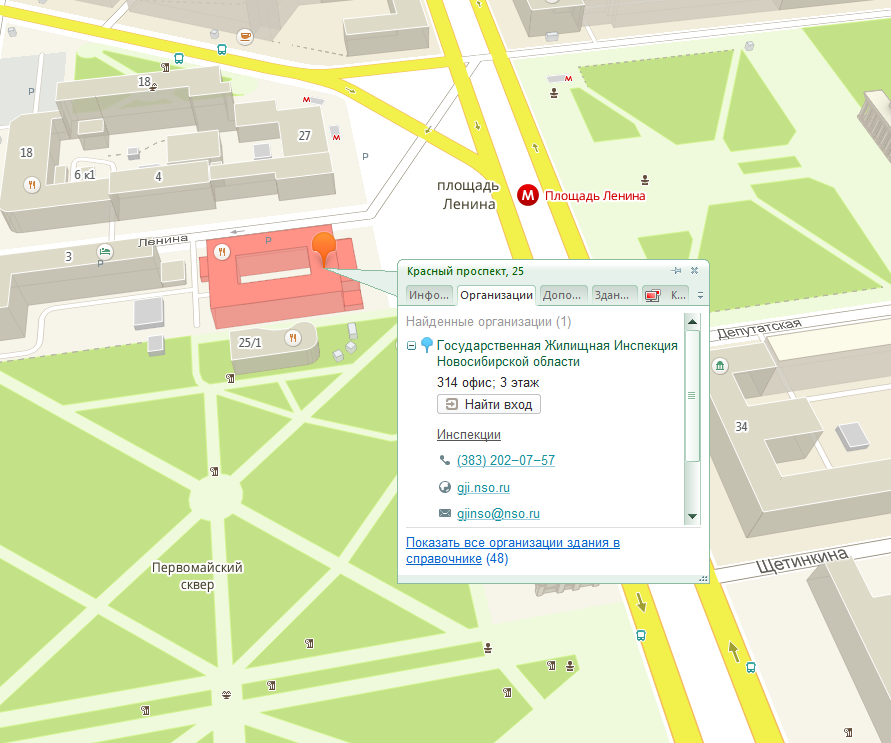Click the Депутатская street label
Viewport: 891px width, 743px height.
pyautogui.click(x=759, y=327)
